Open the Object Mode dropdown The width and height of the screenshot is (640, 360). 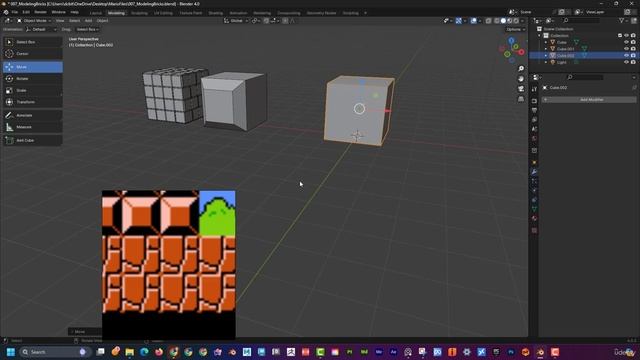[x=33, y=21]
